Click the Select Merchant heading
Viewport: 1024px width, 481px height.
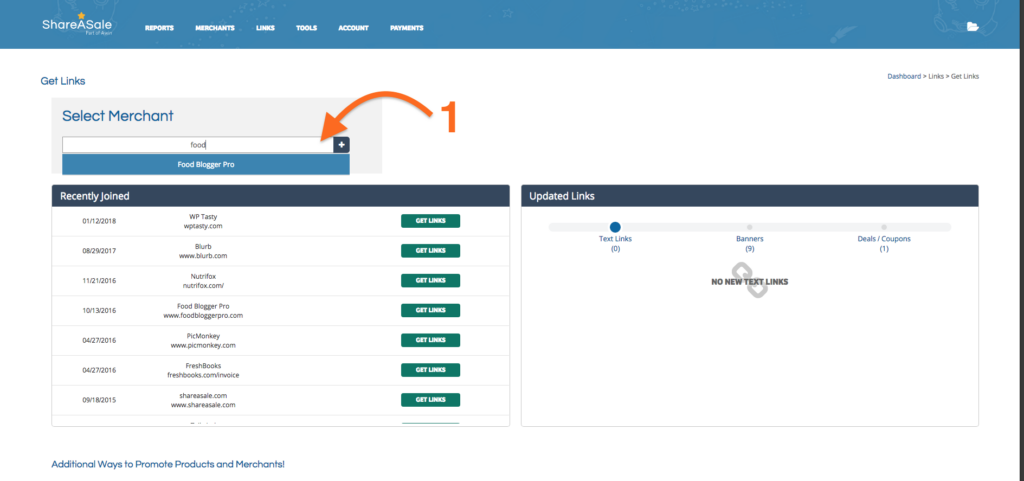(x=118, y=116)
